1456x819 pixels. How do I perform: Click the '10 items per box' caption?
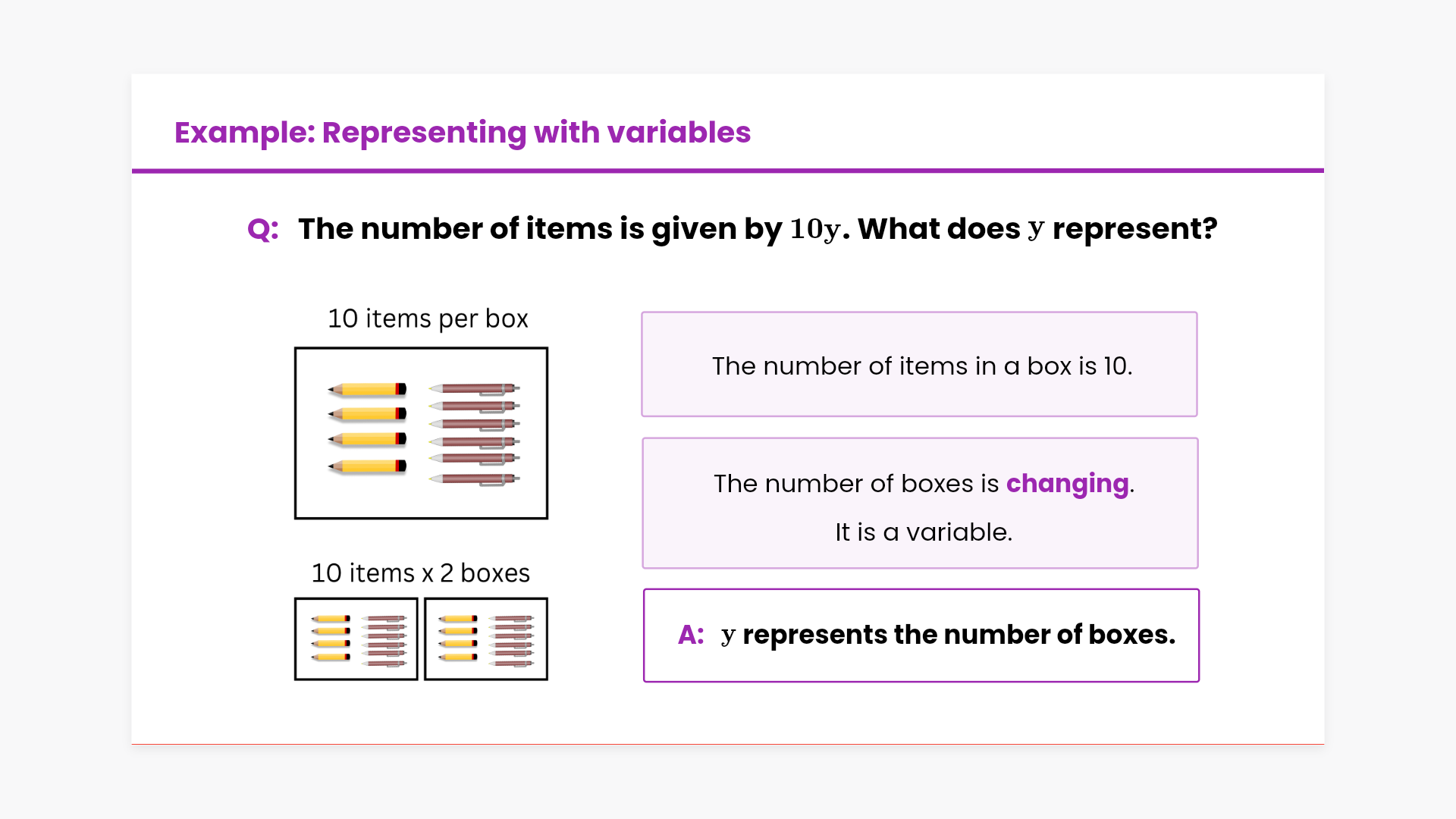tap(428, 318)
